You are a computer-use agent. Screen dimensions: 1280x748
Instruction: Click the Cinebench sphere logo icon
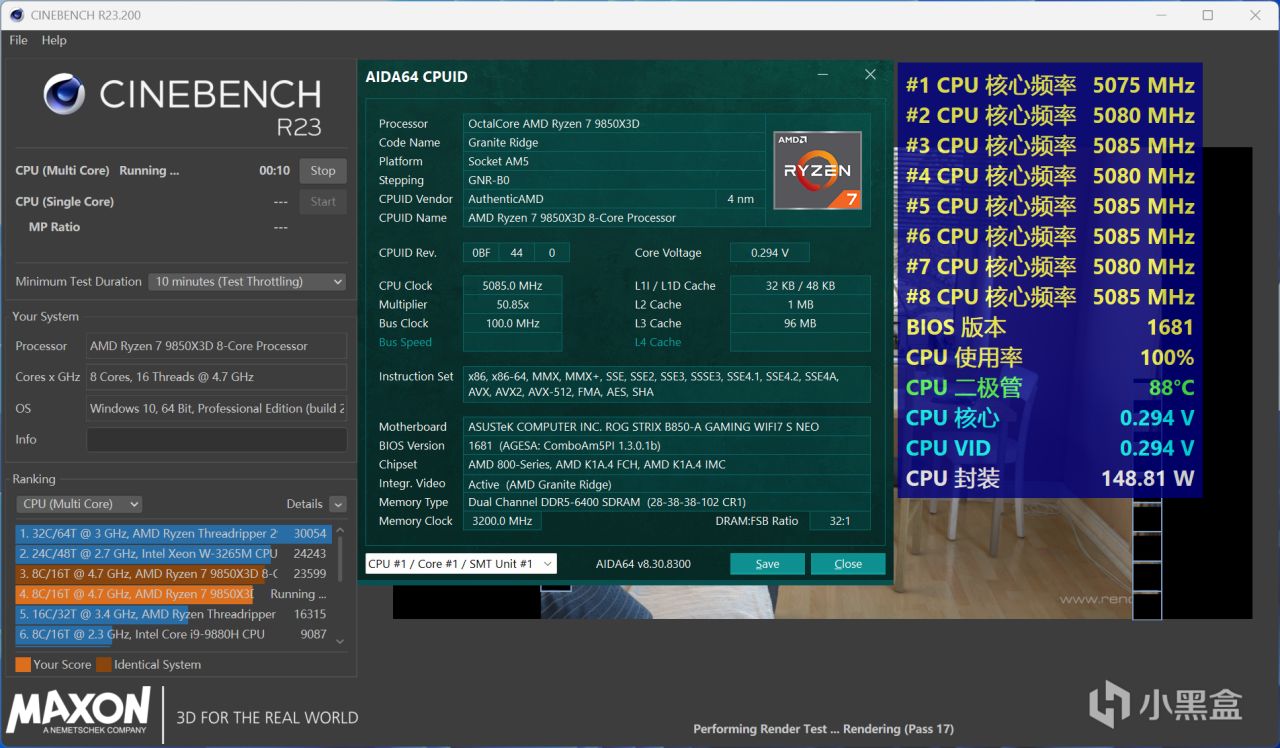coord(64,94)
